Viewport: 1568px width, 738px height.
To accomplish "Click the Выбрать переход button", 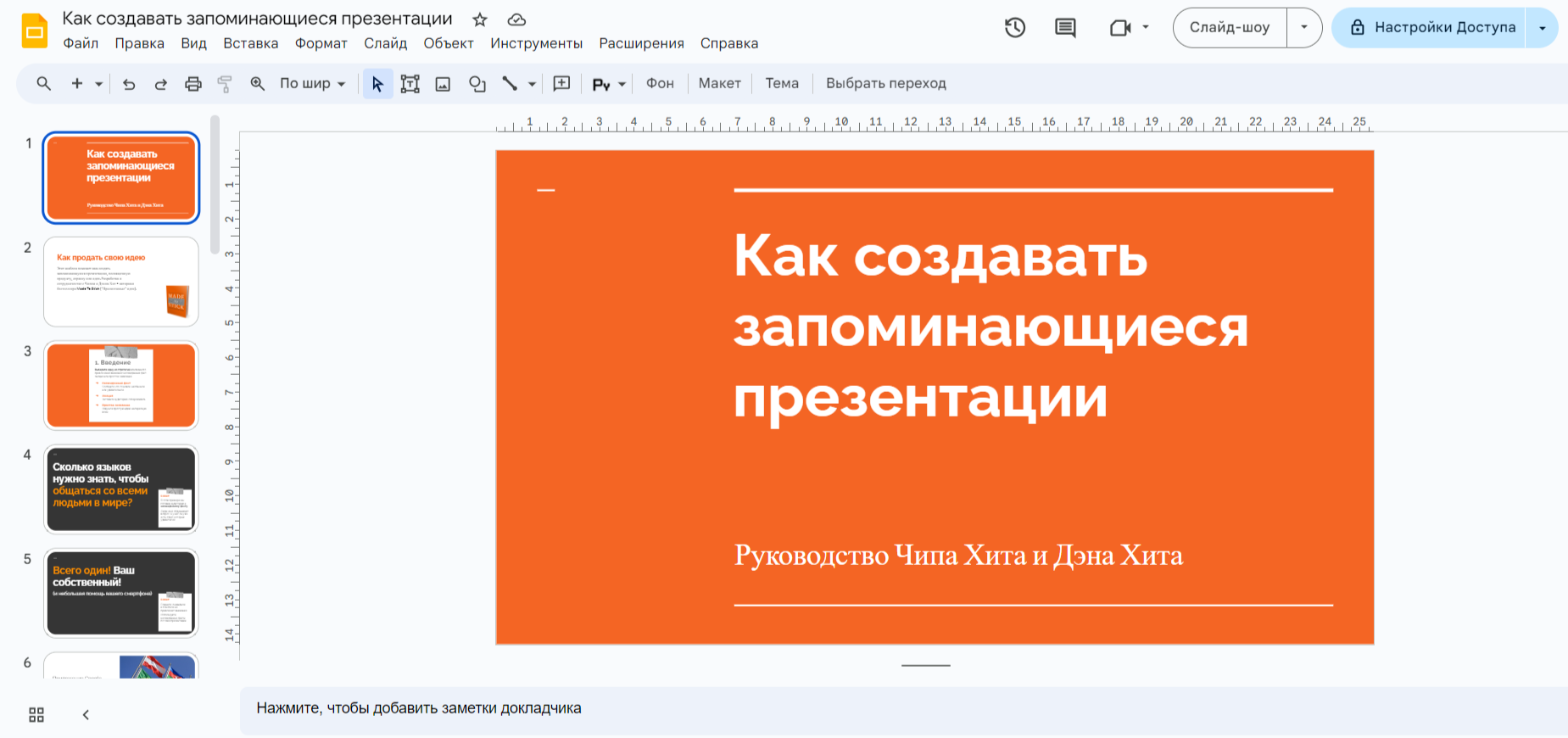I will 885,84.
